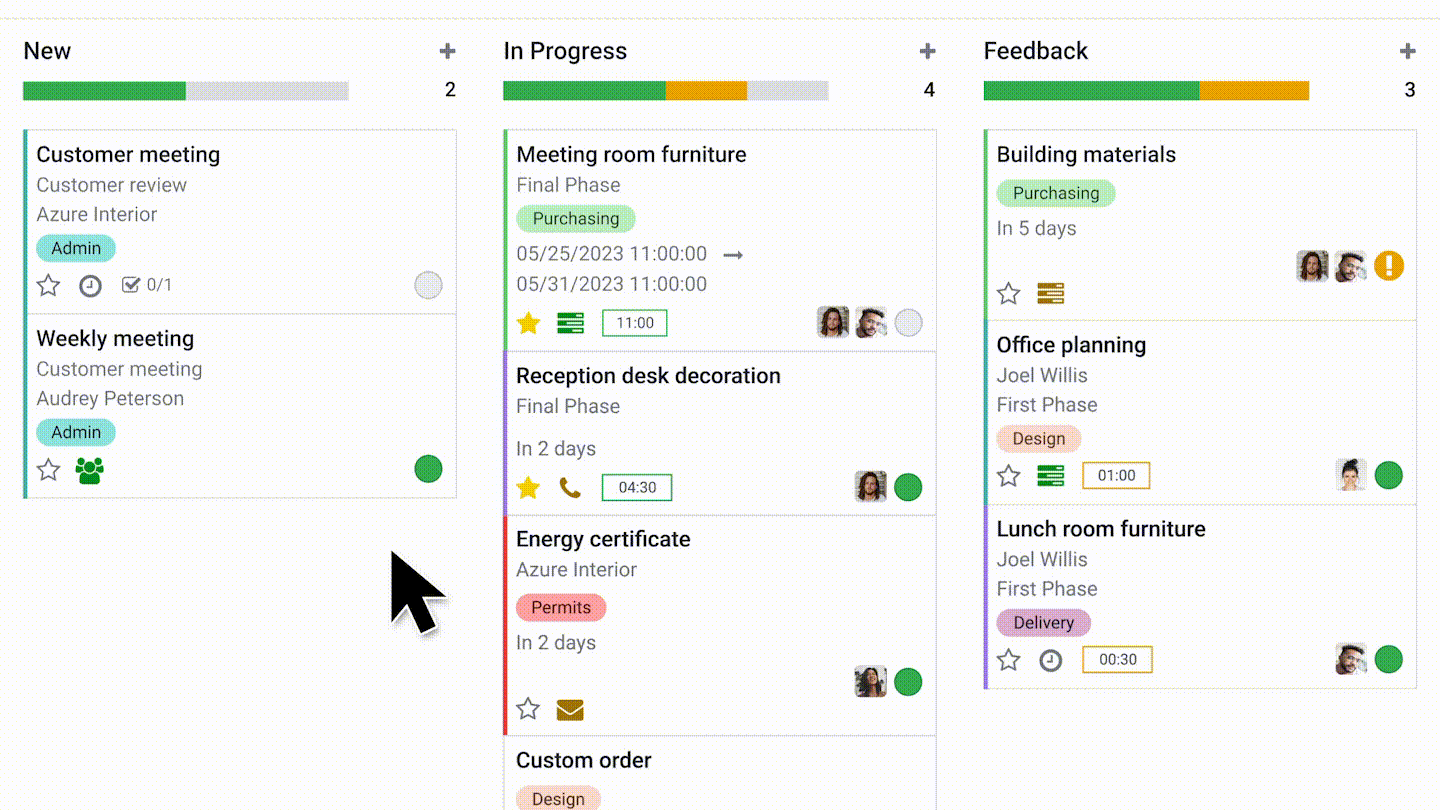The height and width of the screenshot is (810, 1440).
Task: Click the clock activity icon on Customer meeting
Action: (90, 286)
